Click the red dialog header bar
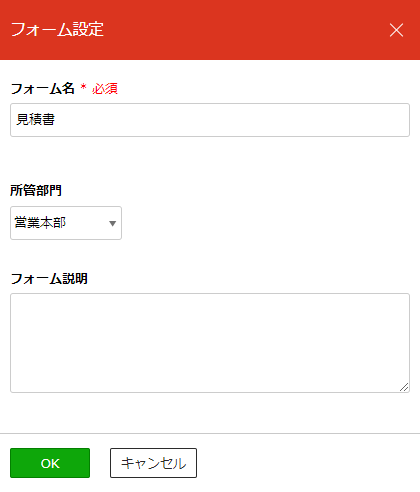The image size is (420, 492). click(x=210, y=30)
